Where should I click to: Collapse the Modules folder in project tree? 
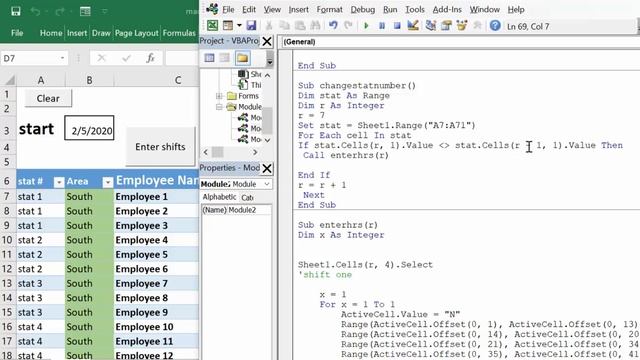point(219,107)
